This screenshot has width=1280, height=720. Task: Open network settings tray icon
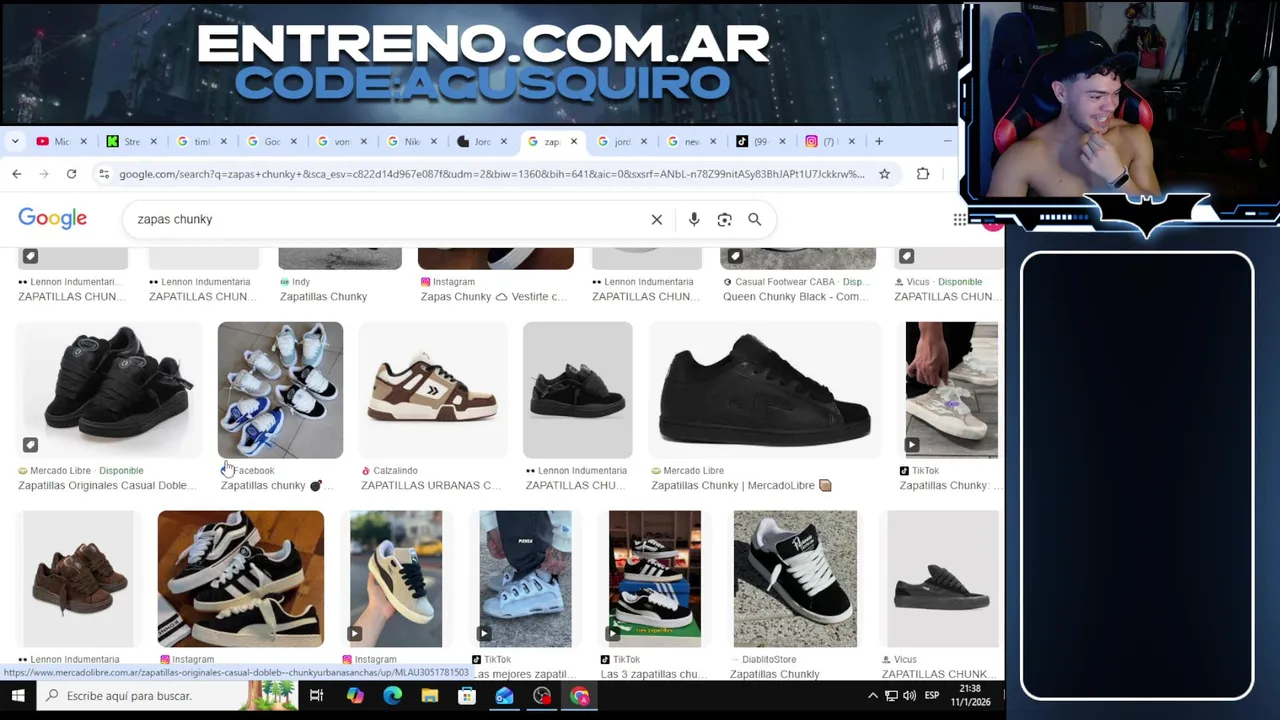point(891,696)
